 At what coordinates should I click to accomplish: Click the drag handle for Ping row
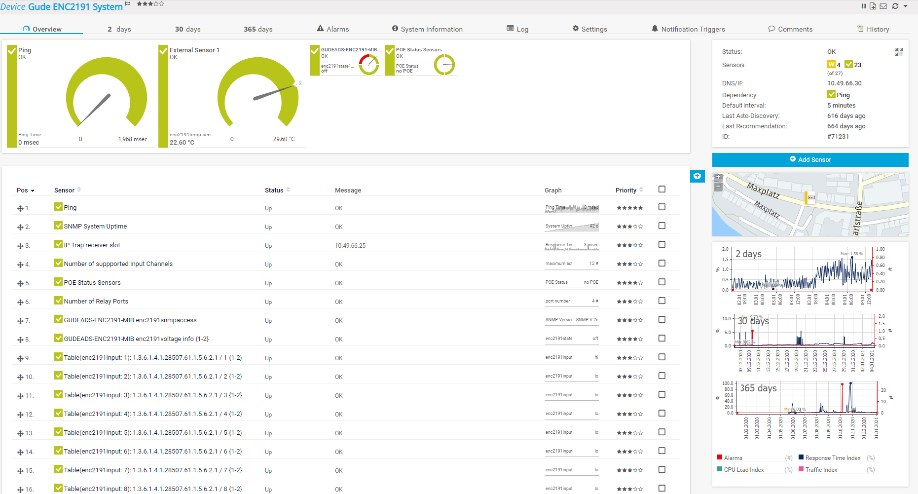pos(19,207)
